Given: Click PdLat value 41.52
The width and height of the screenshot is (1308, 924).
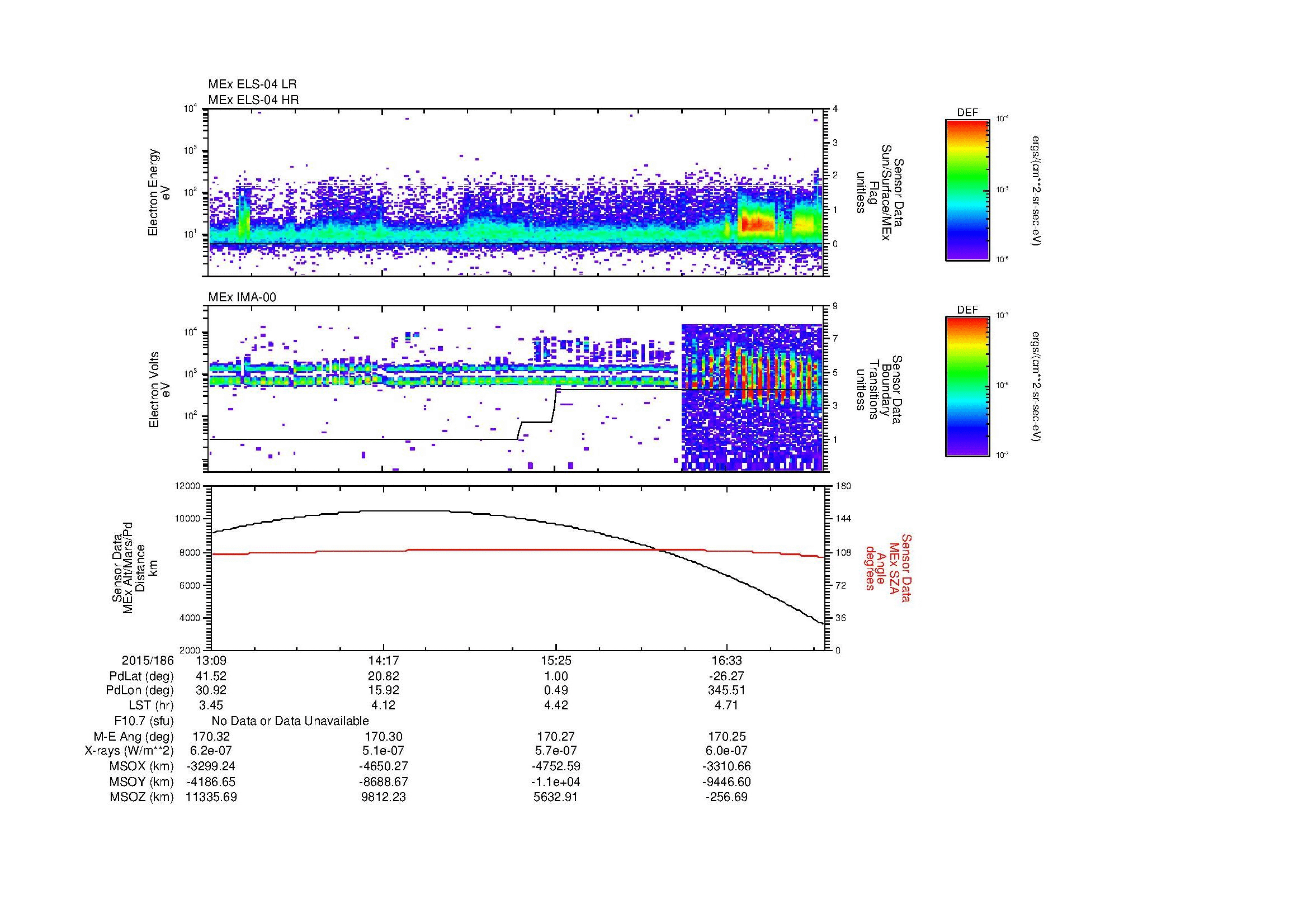Looking at the screenshot, I should (x=211, y=676).
